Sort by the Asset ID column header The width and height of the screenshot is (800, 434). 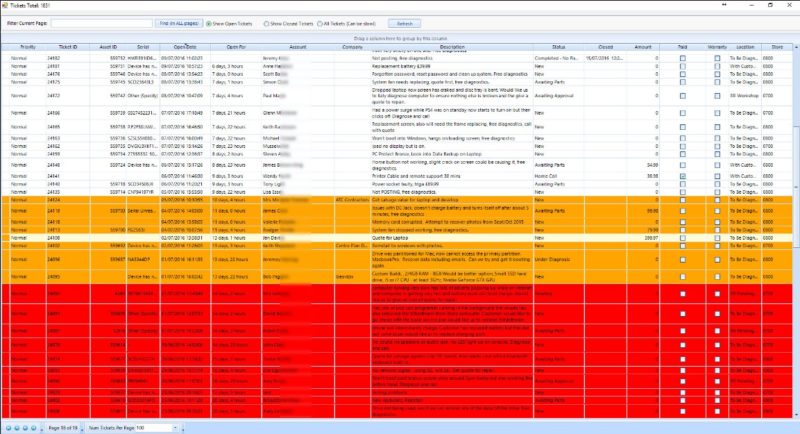[108, 47]
